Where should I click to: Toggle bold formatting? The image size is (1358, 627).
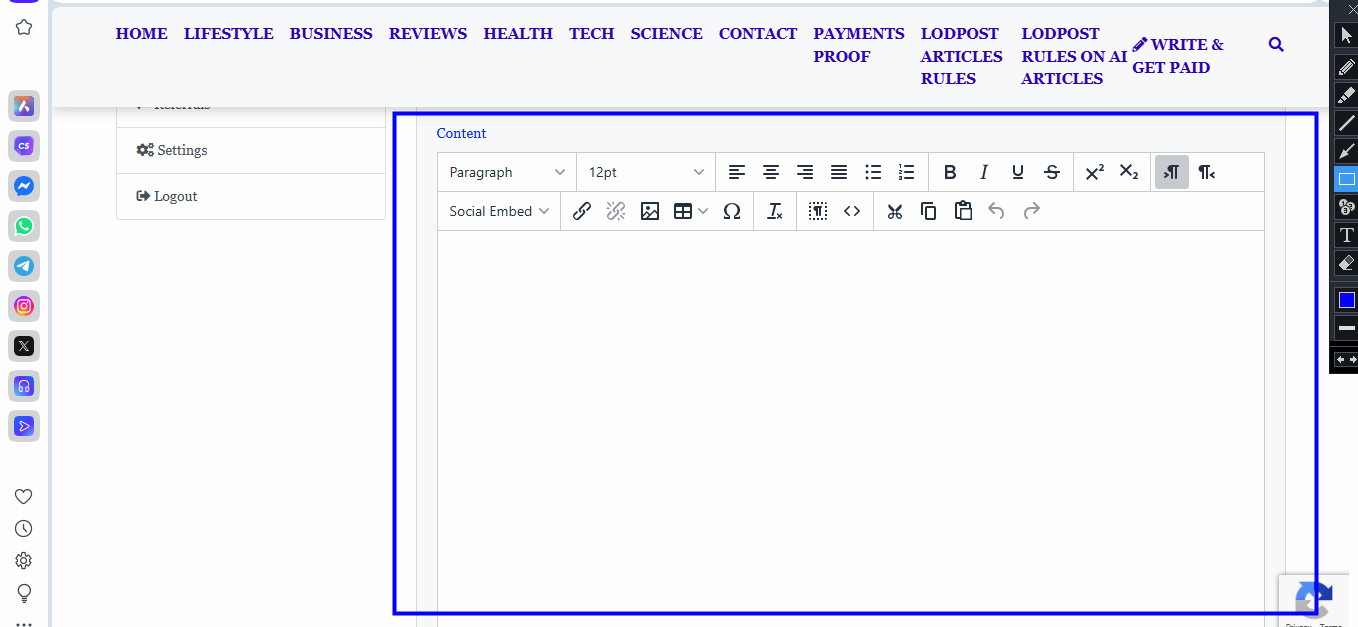click(950, 172)
